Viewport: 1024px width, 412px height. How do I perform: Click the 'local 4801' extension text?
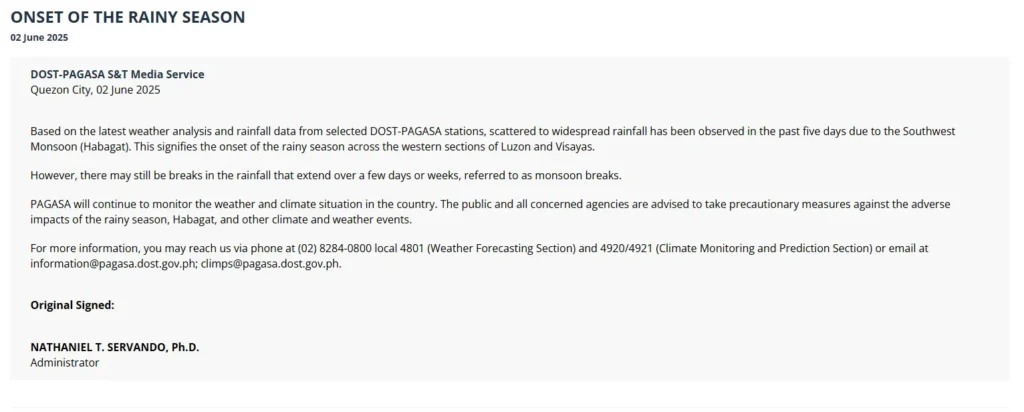click(x=400, y=249)
